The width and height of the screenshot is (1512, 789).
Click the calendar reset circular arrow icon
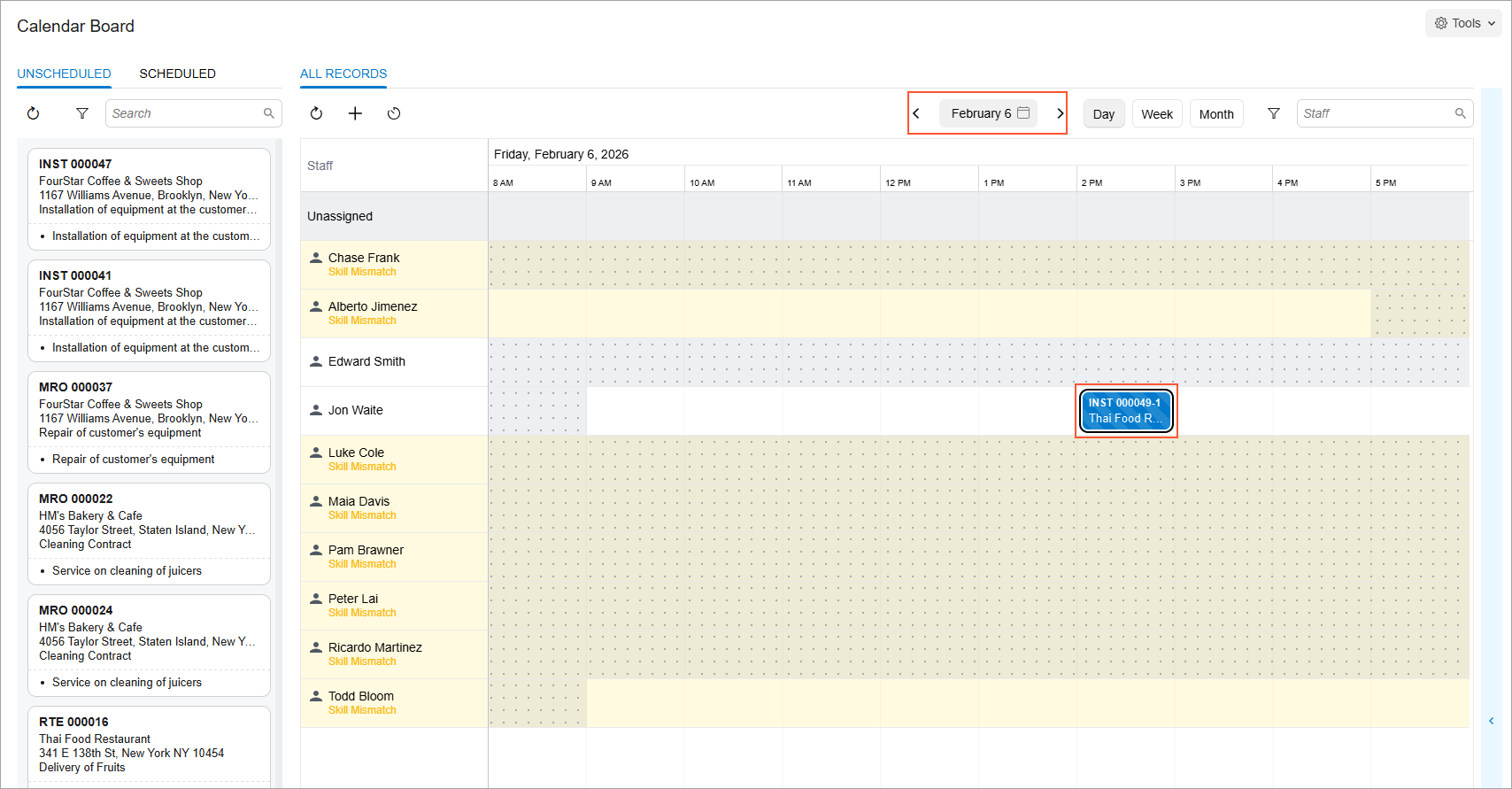coord(394,113)
